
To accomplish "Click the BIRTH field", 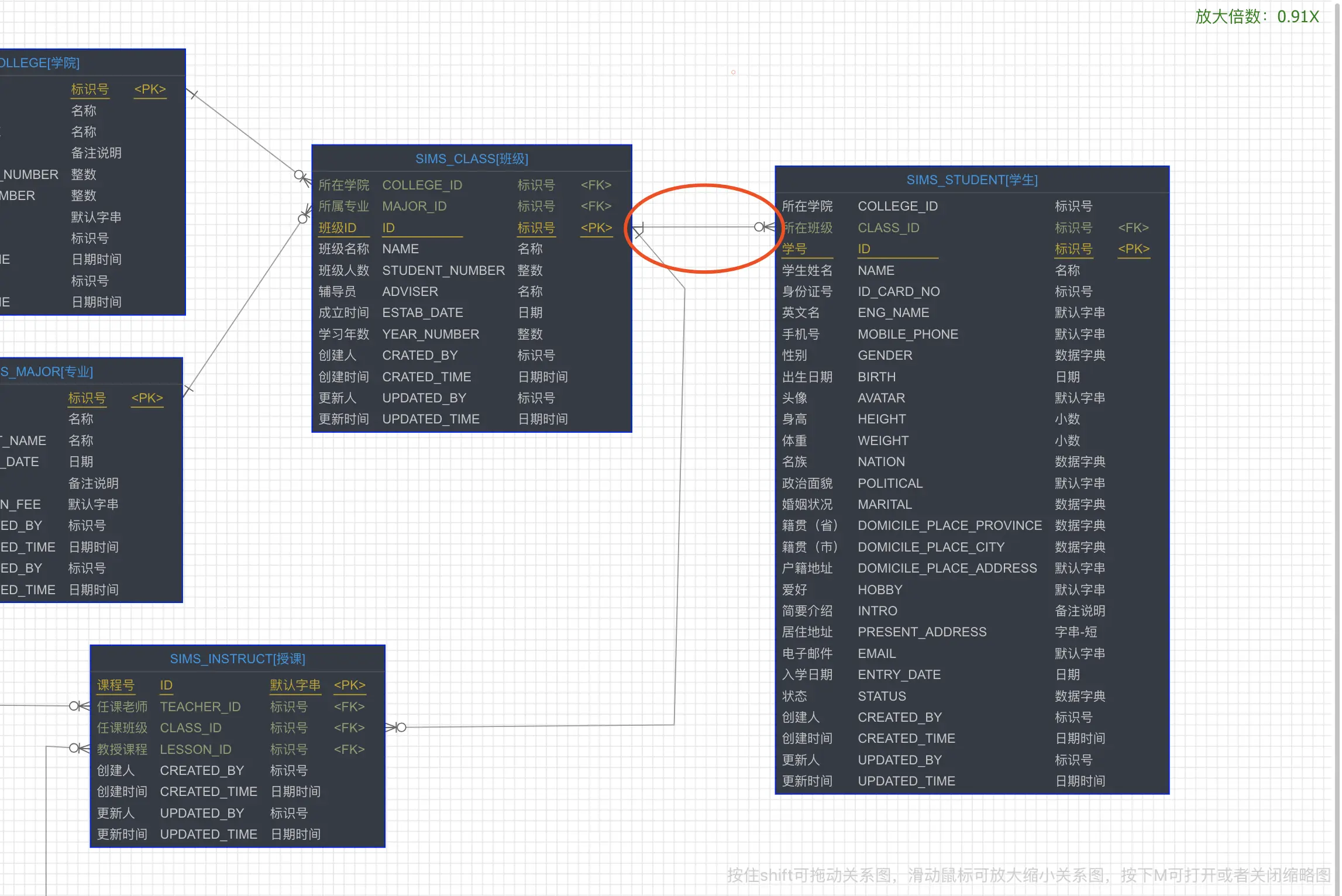I will [x=876, y=377].
